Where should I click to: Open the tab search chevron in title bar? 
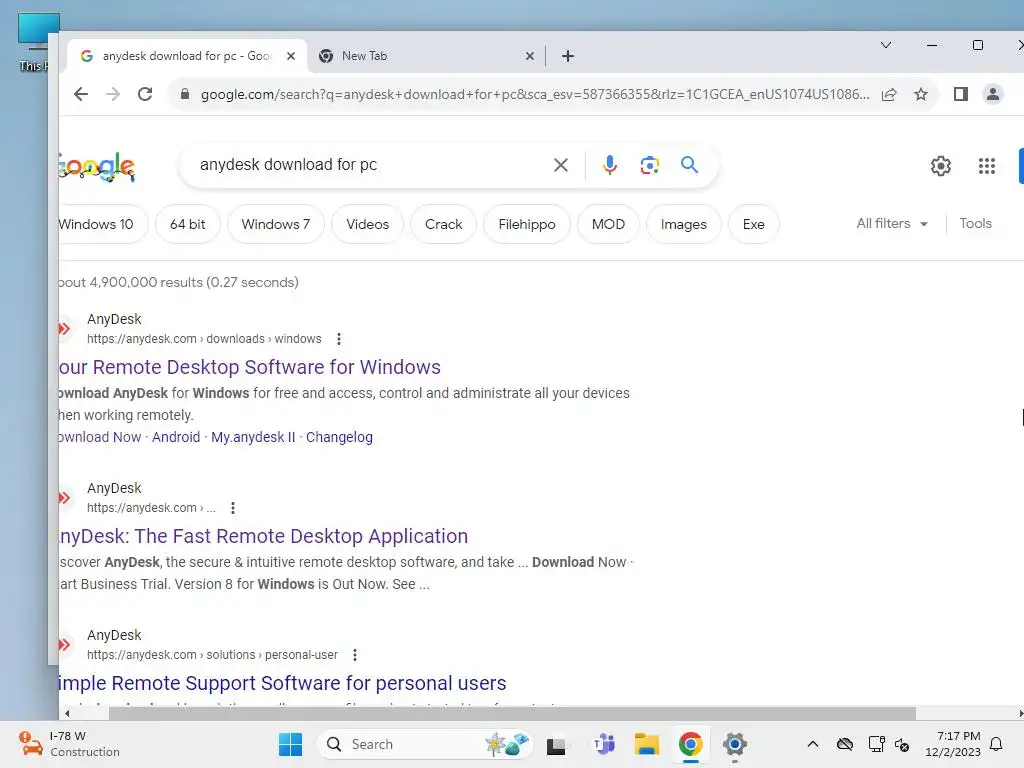tap(886, 45)
